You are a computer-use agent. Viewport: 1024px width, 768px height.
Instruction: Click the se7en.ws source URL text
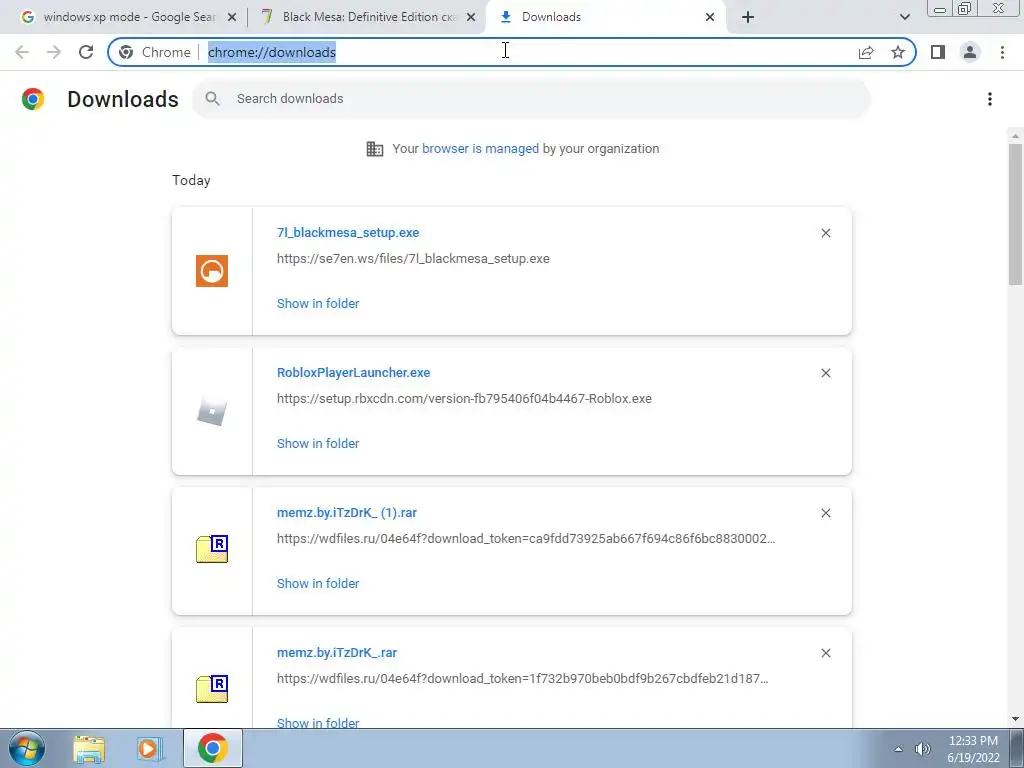tap(413, 259)
